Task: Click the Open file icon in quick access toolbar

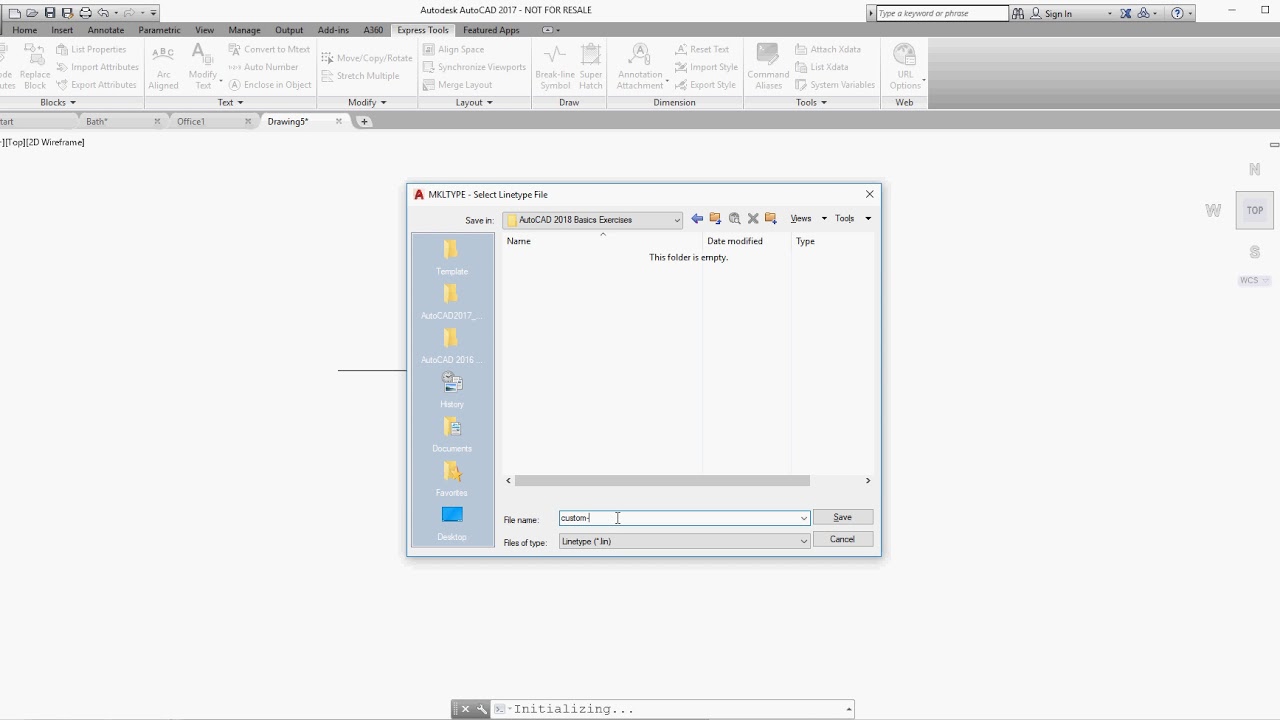Action: pos(32,13)
